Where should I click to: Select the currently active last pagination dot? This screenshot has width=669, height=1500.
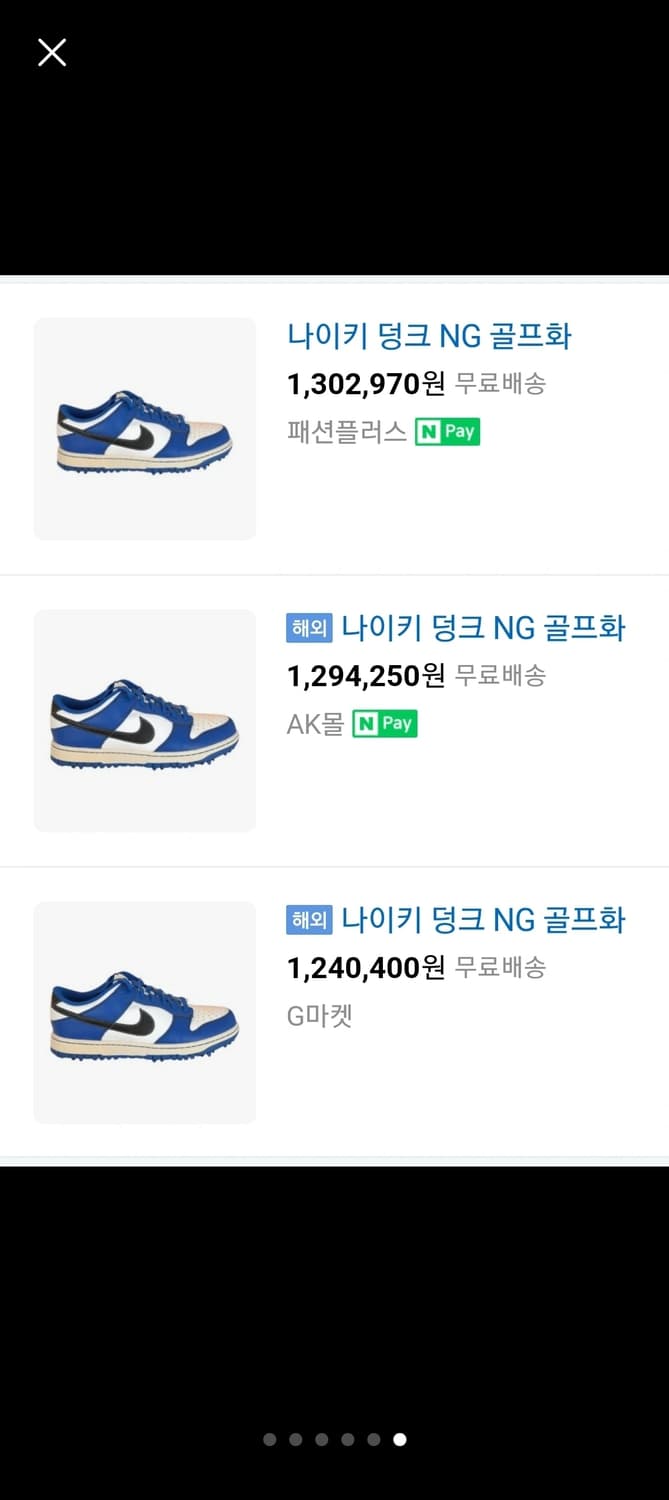pos(399,1439)
